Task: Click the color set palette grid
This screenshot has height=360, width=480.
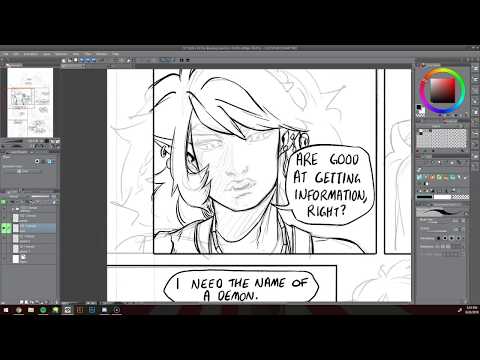Action: (x=441, y=138)
